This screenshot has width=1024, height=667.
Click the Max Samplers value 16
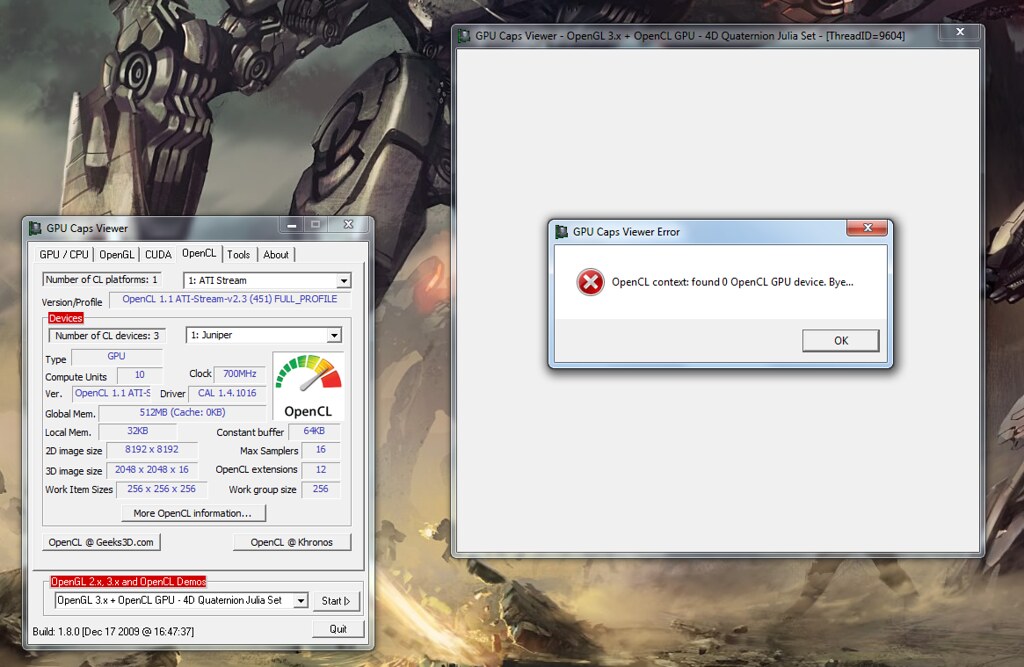coord(321,450)
